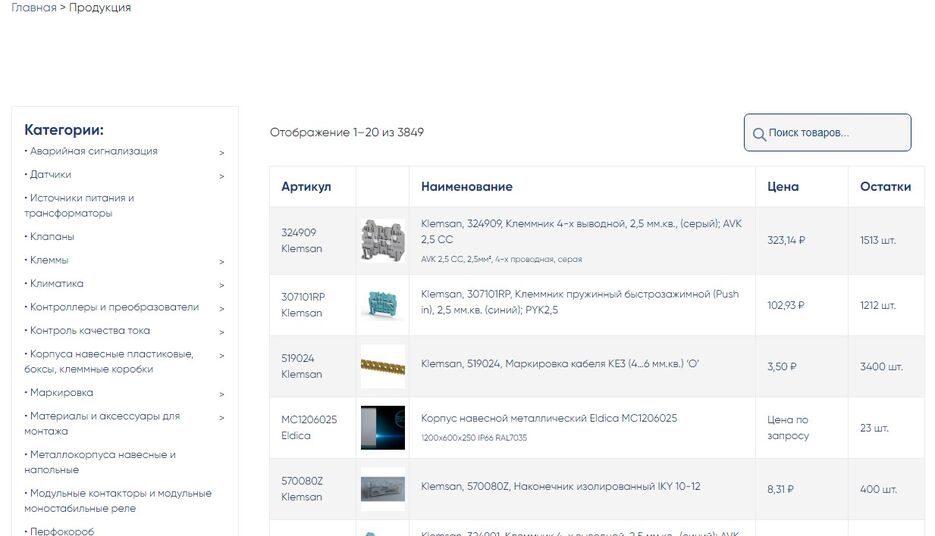Click the Цена column header
This screenshot has width=935, height=536.
click(x=782, y=187)
